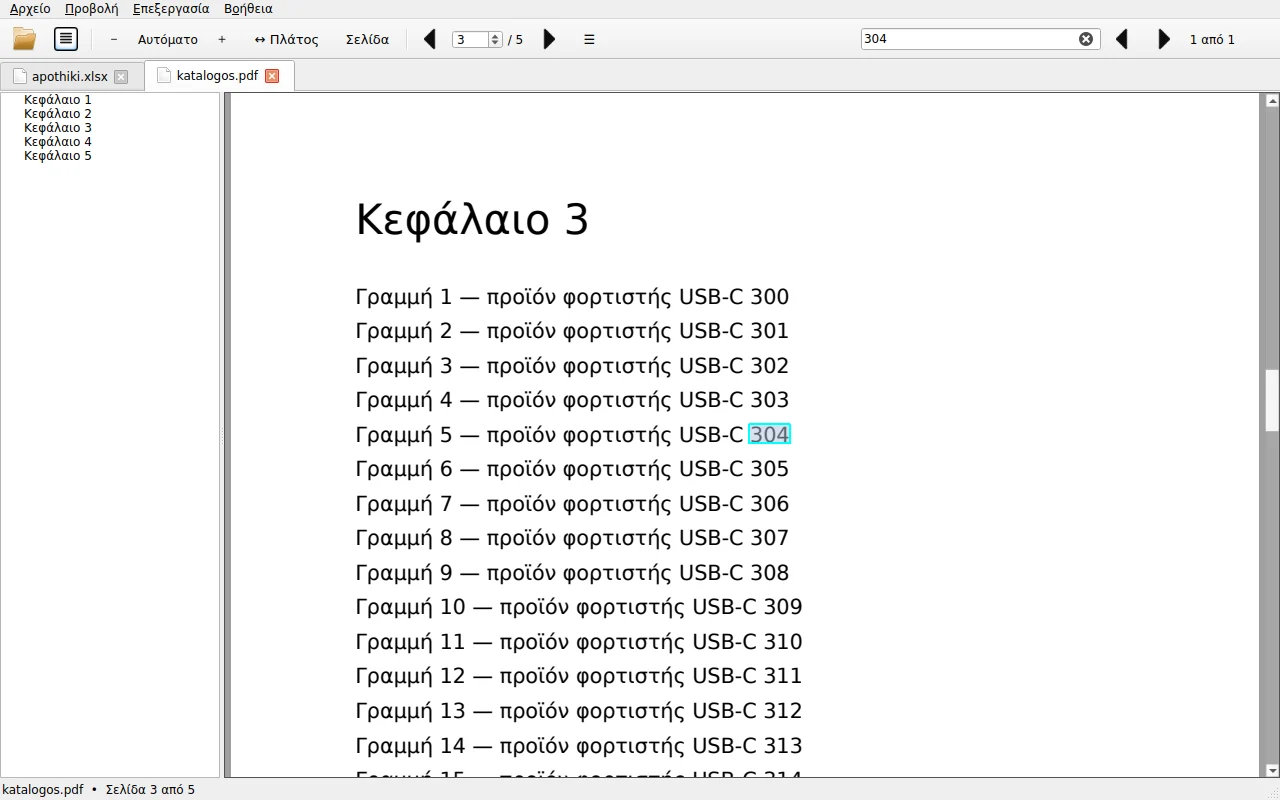Open the hamburger options menu
1280x800 pixels.
[x=589, y=40]
